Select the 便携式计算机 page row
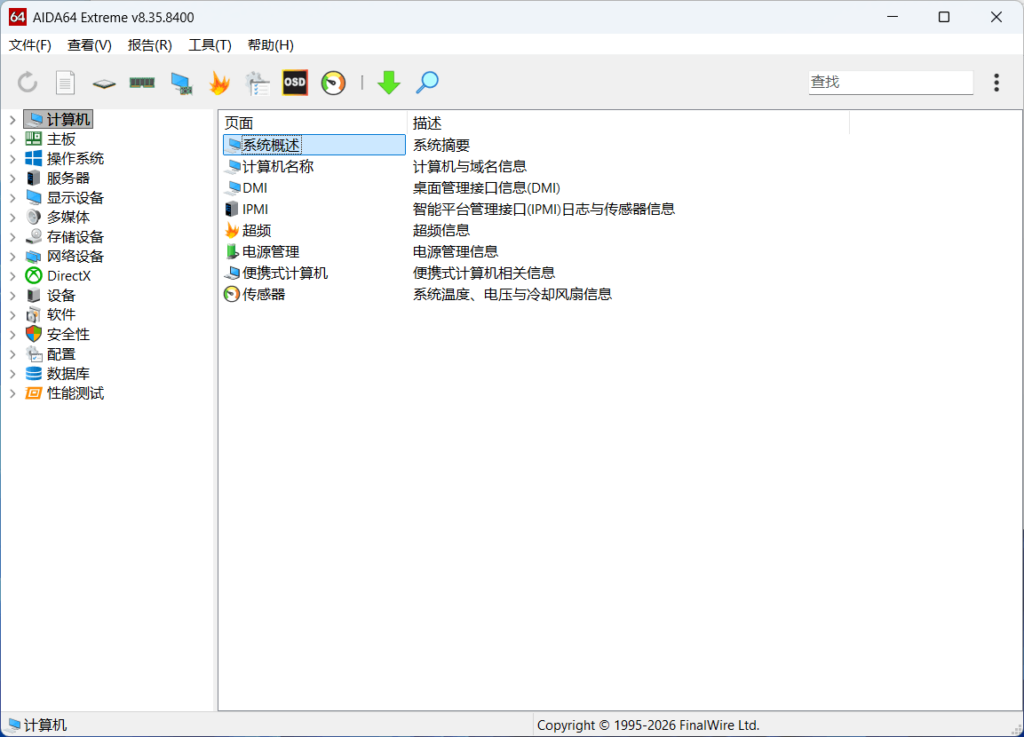 pyautogui.click(x=314, y=273)
